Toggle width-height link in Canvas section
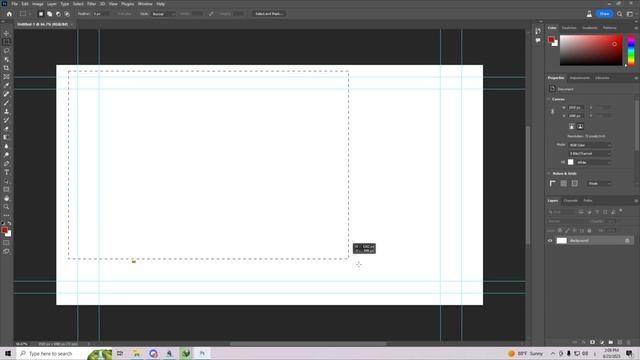Screen dimensions: 640x360 pos(553,111)
